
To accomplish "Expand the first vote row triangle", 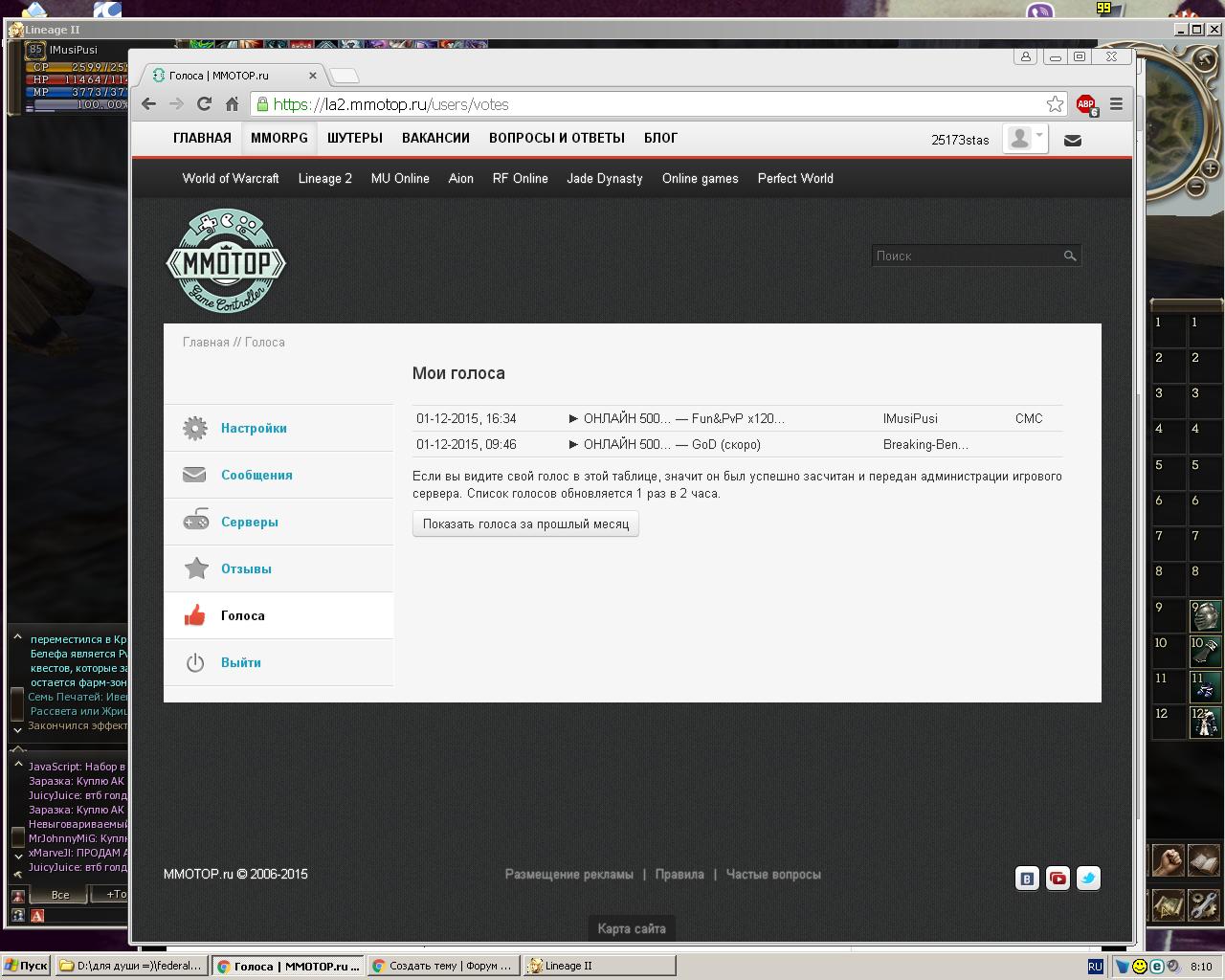I will pyautogui.click(x=573, y=418).
